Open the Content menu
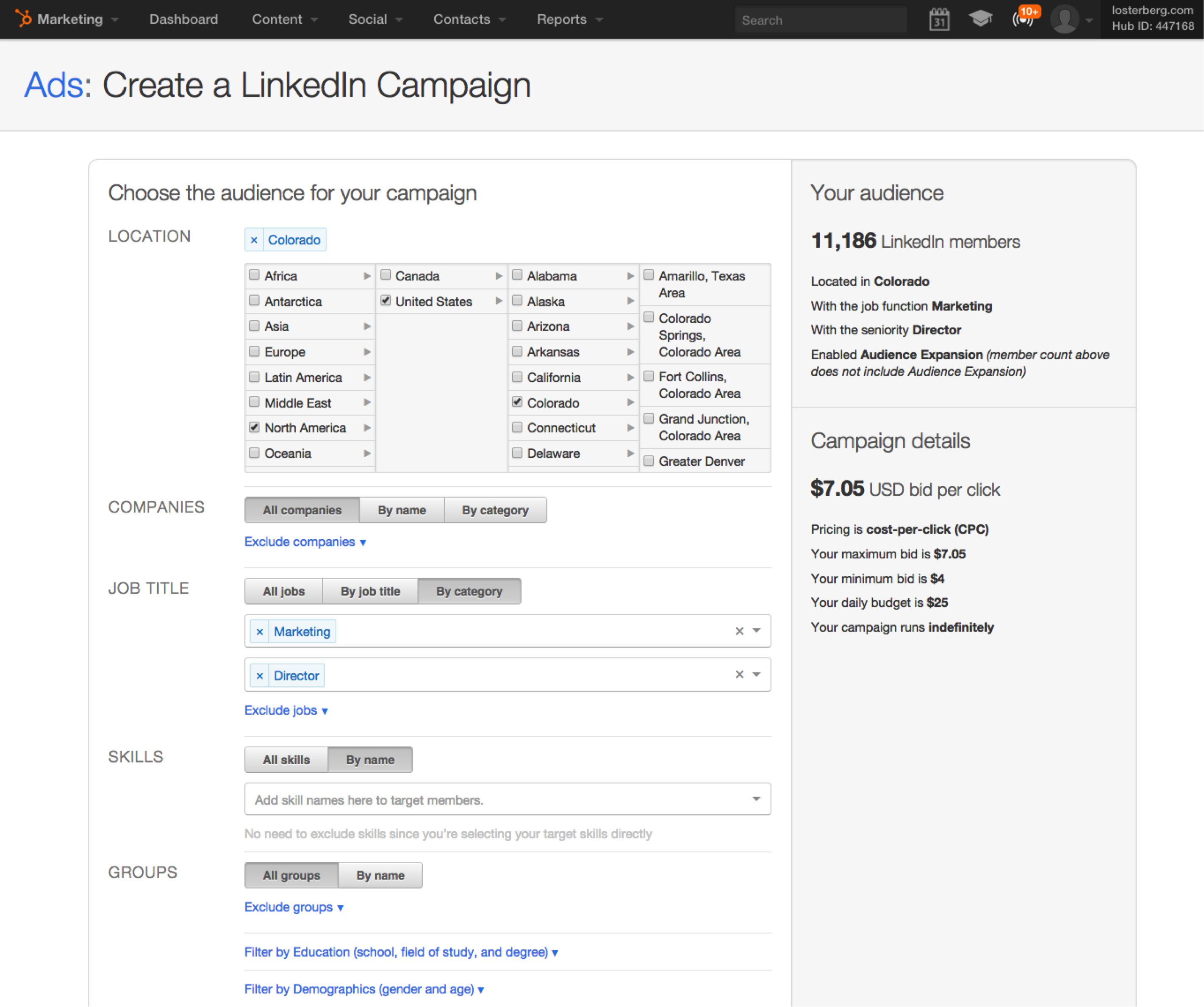The height and width of the screenshot is (1007, 1204). [x=285, y=19]
